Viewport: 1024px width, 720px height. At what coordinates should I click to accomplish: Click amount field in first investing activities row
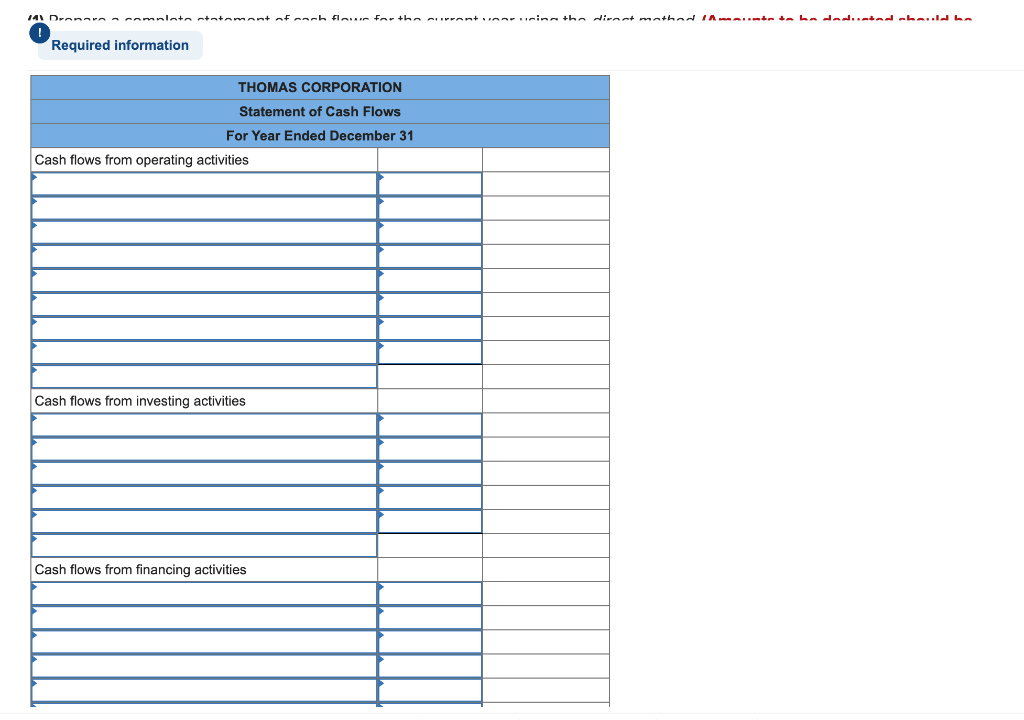[430, 425]
